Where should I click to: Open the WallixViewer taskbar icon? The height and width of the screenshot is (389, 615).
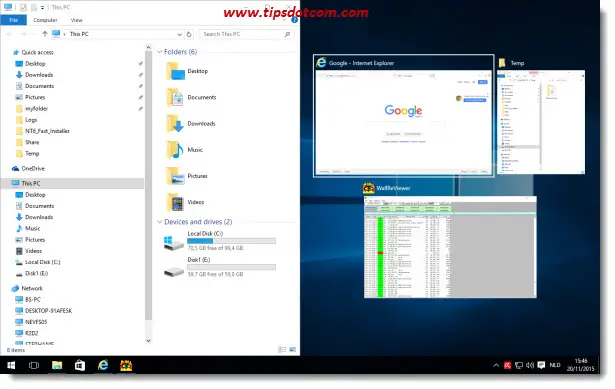[x=126, y=365]
